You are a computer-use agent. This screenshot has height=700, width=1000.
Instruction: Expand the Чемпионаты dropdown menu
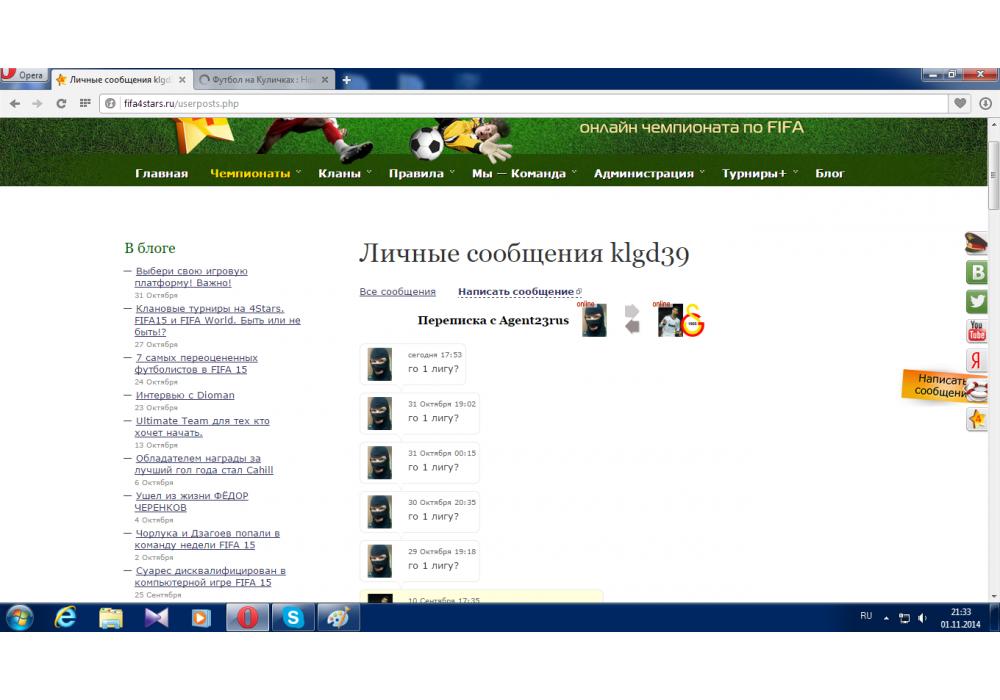[x=255, y=173]
